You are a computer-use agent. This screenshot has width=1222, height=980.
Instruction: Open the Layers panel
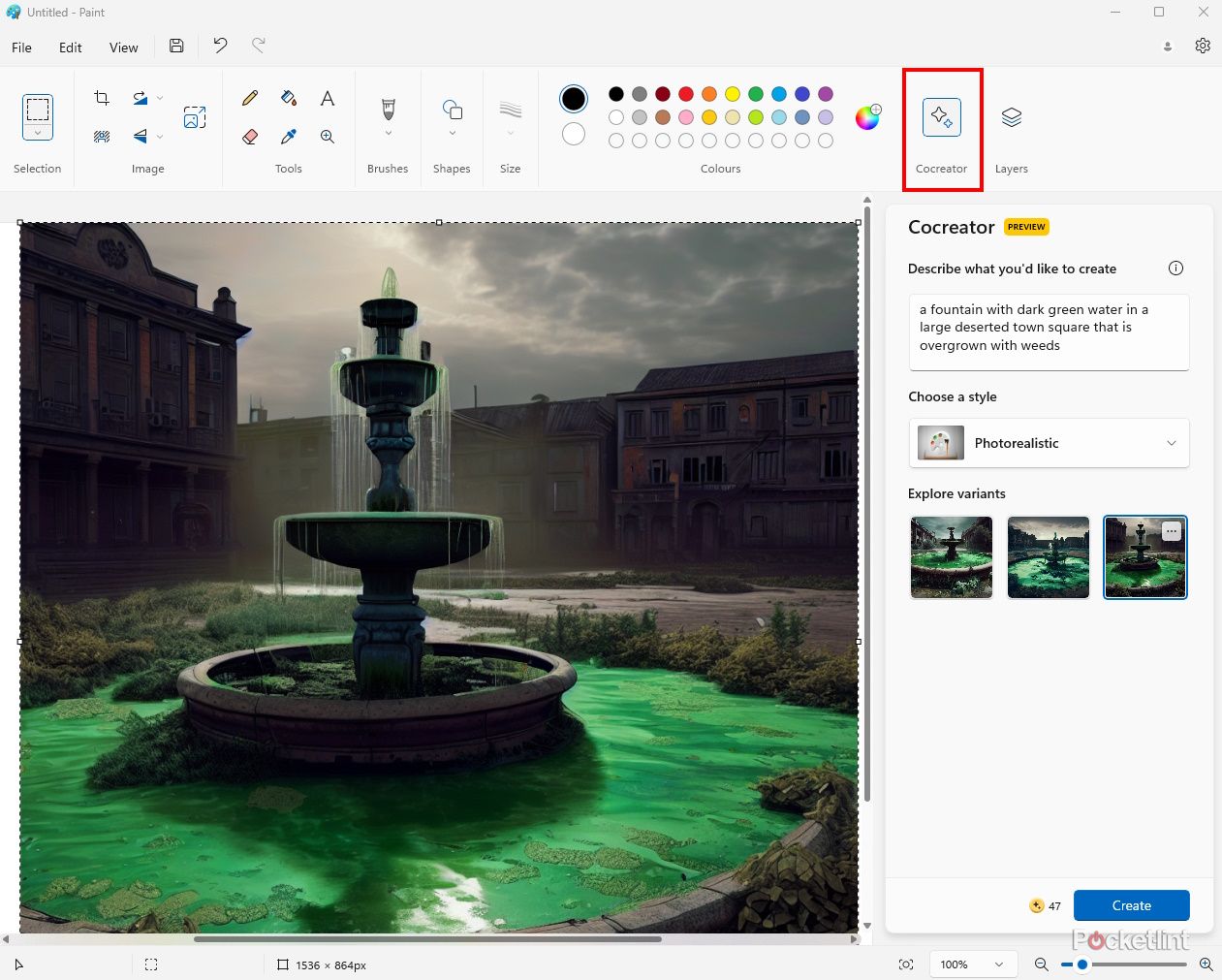(x=1012, y=117)
